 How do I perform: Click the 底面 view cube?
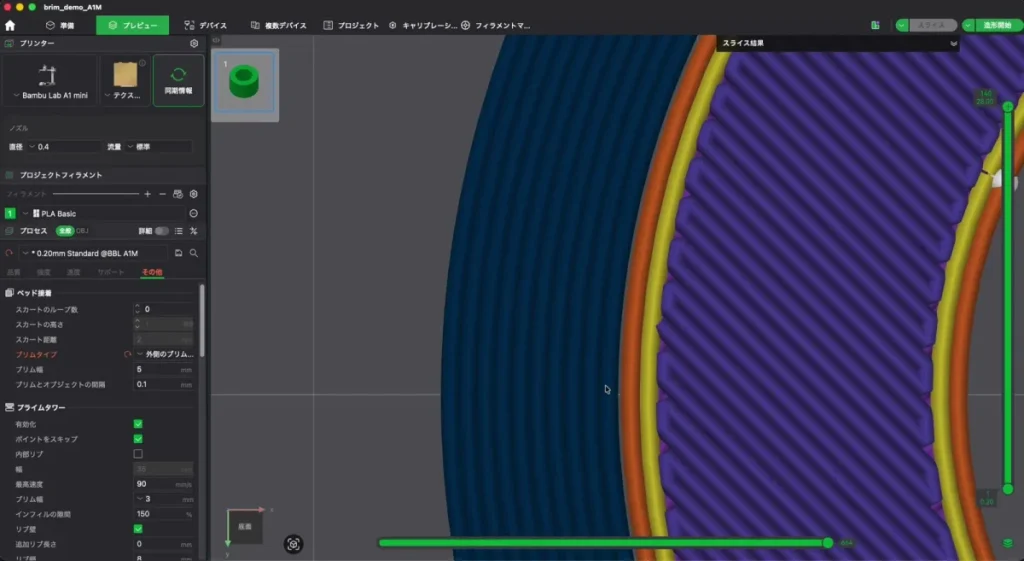click(245, 526)
